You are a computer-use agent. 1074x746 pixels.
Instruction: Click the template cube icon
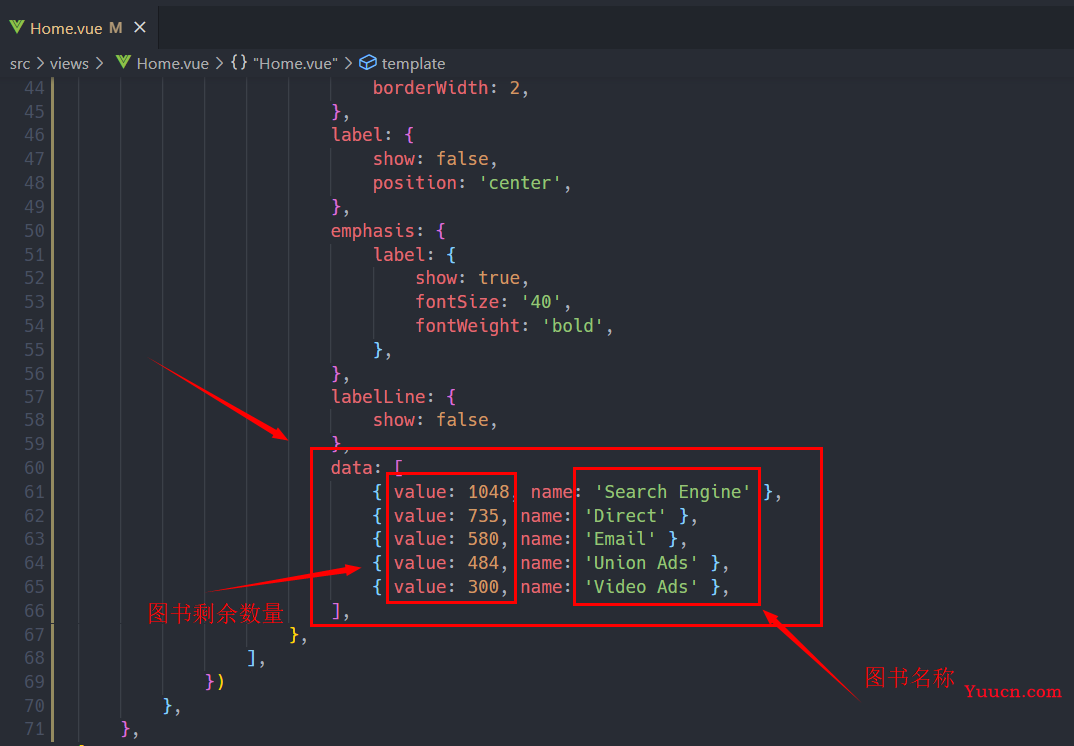(x=368, y=63)
